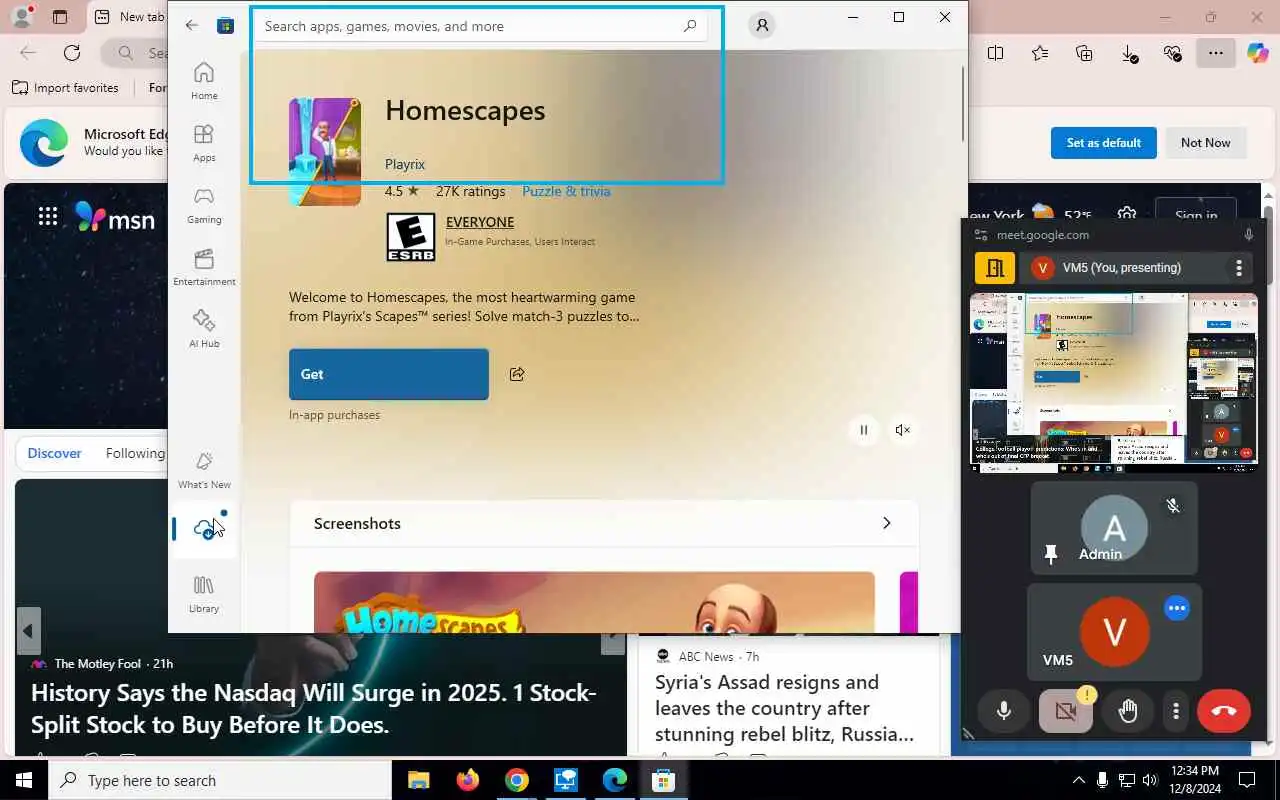Open Nasdaq Will Surge article headline
The height and width of the screenshot is (800, 1280).
point(314,708)
